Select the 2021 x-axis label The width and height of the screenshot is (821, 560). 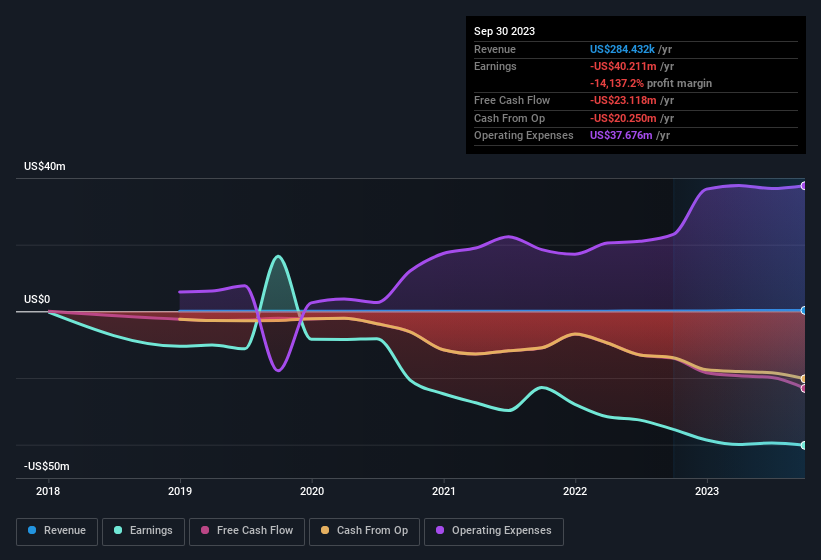click(x=444, y=491)
